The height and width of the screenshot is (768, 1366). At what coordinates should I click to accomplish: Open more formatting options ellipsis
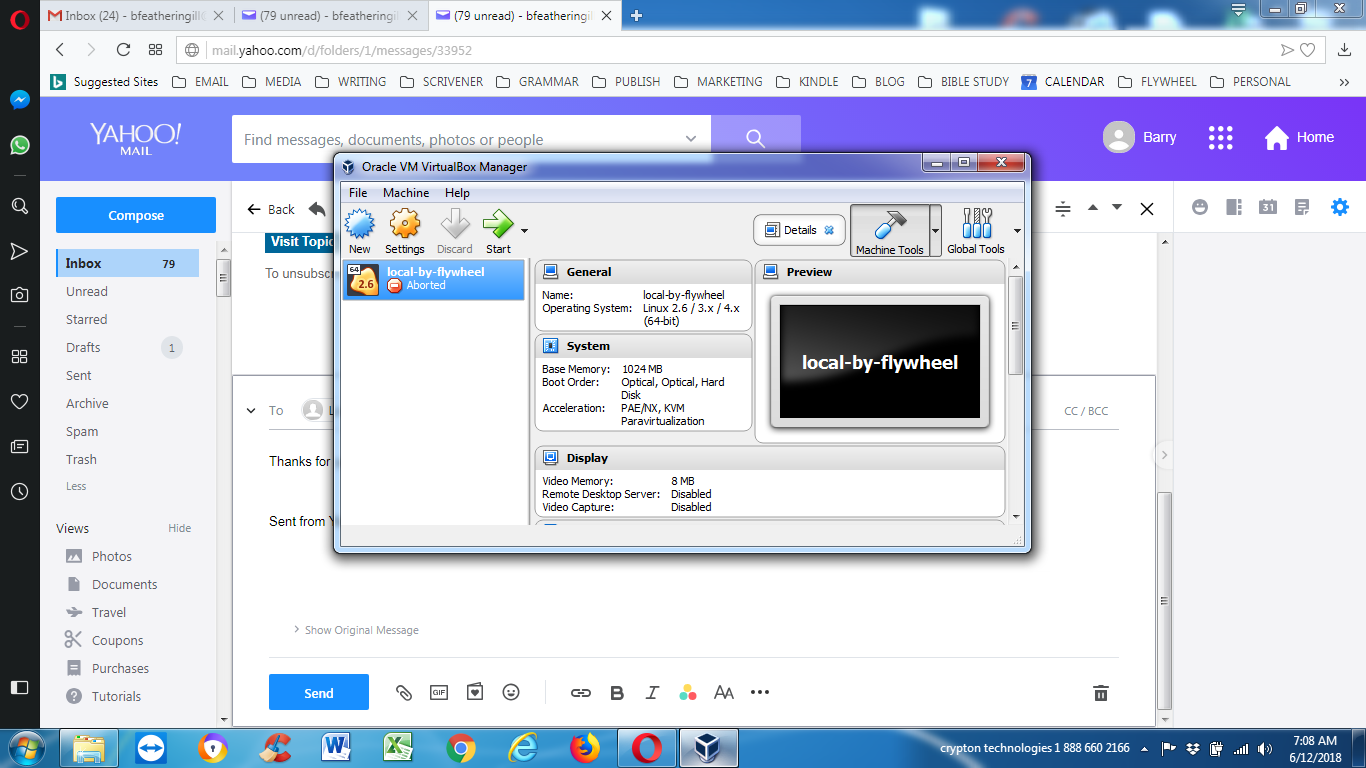tap(760, 692)
